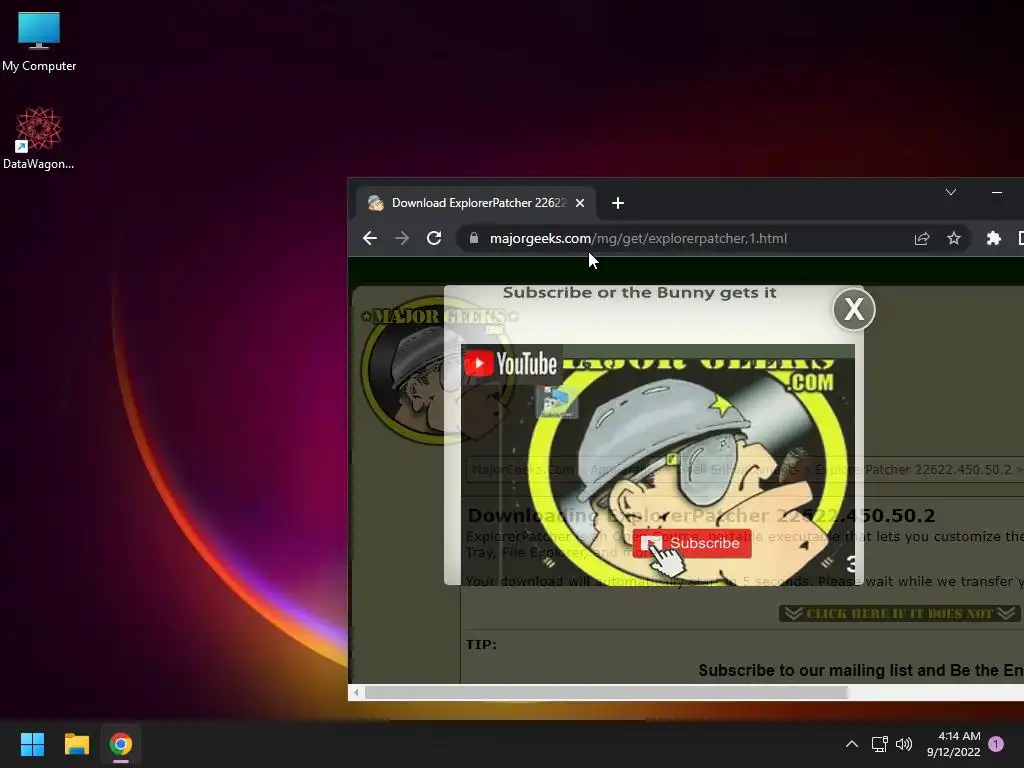Open the Windows Start menu
This screenshot has width=1024, height=768.
tap(32, 744)
